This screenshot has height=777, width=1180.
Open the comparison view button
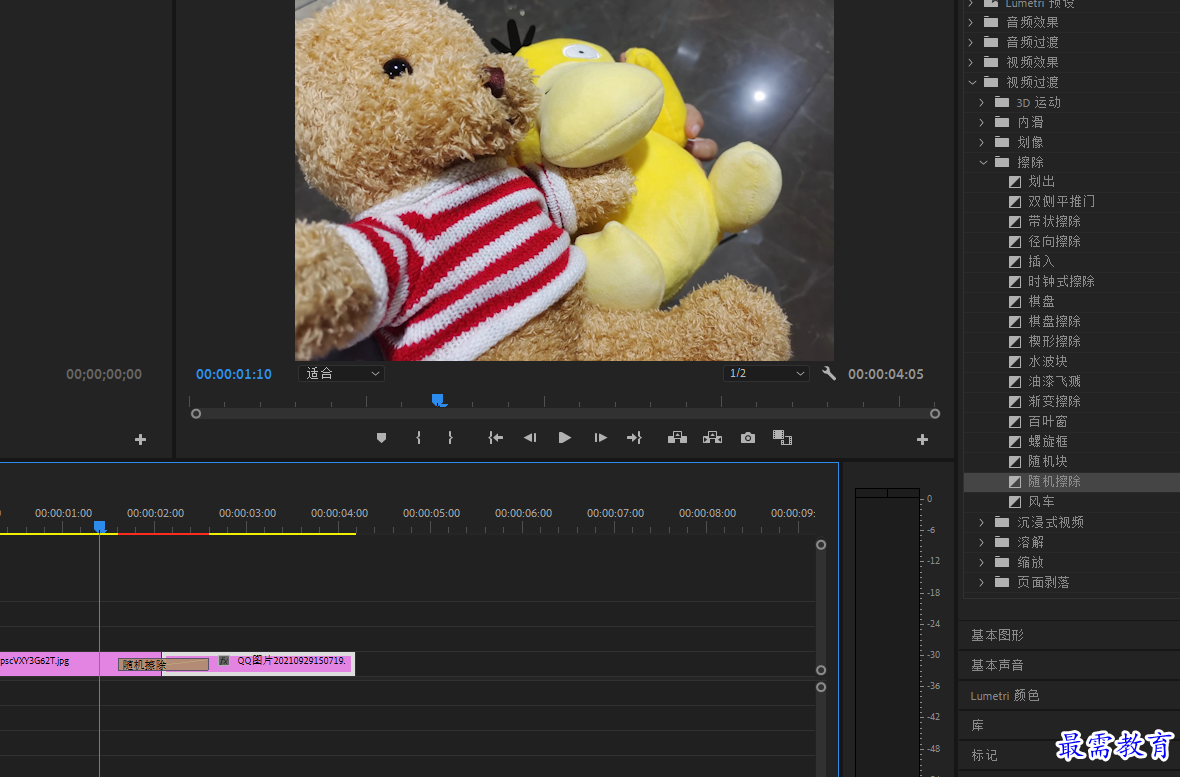(x=782, y=437)
